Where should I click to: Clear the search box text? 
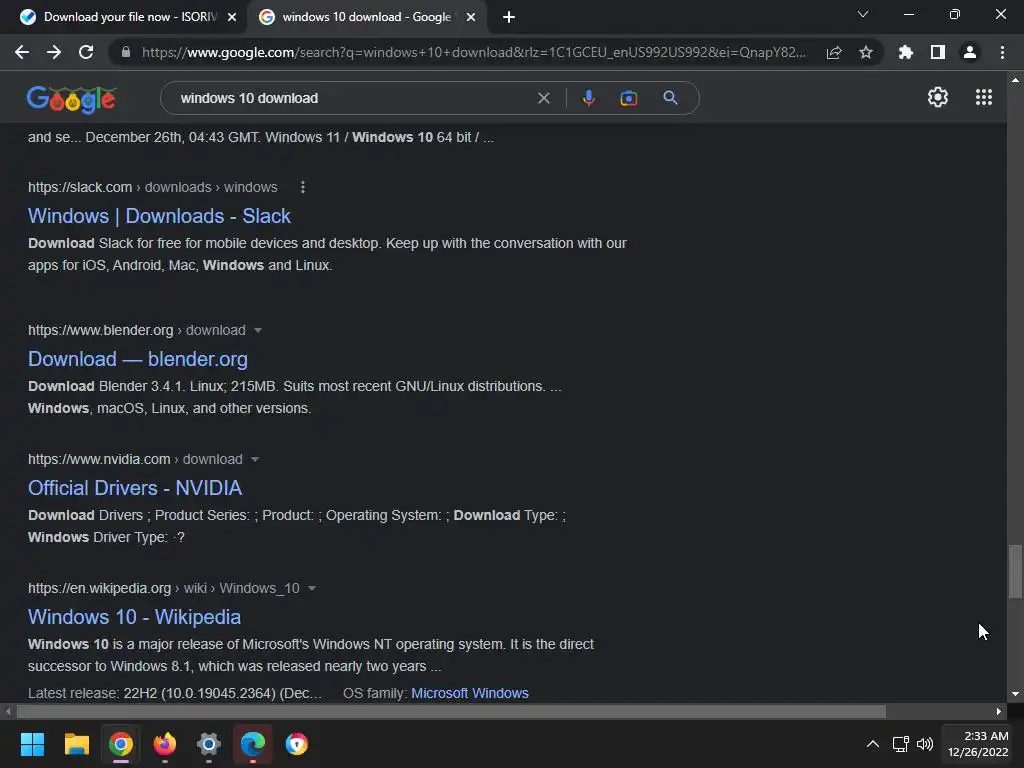pos(543,98)
